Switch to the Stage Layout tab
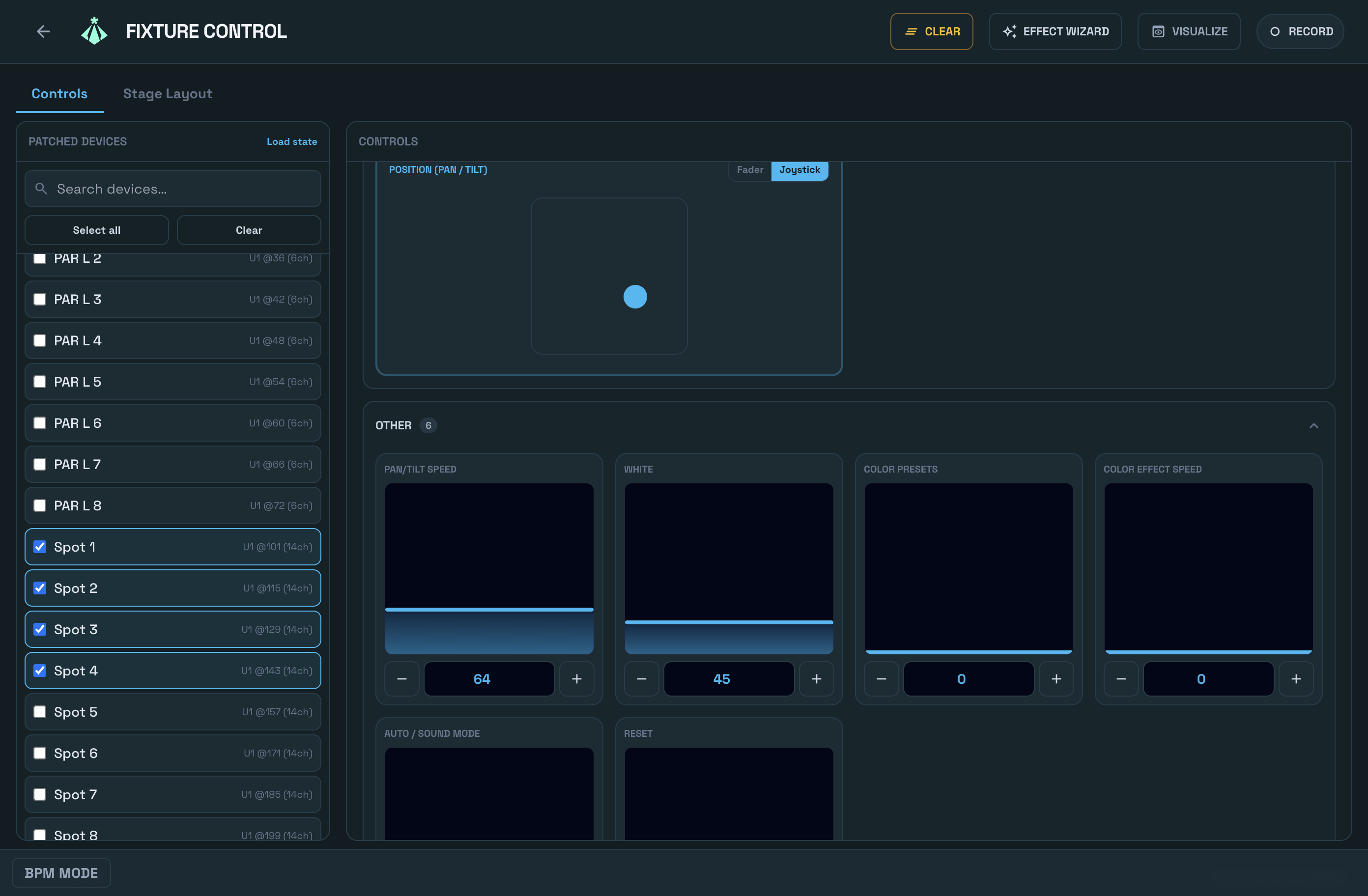This screenshot has width=1368, height=896. pyautogui.click(x=167, y=94)
